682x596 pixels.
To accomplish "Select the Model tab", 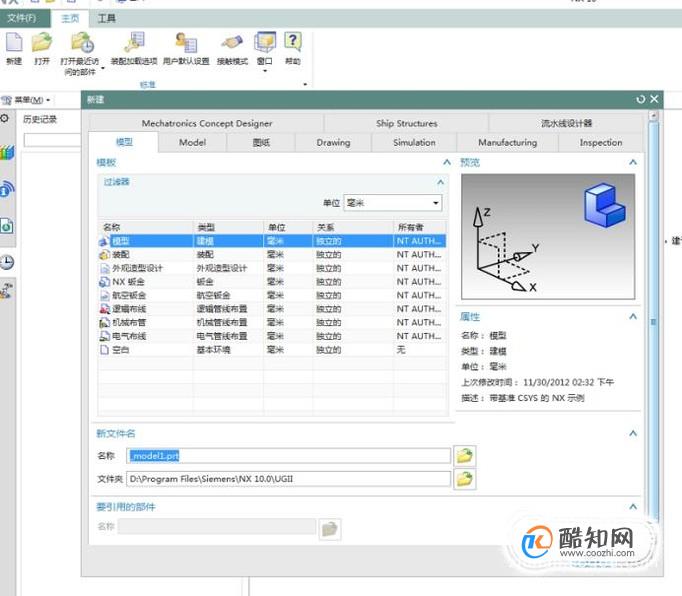I will [x=192, y=143].
